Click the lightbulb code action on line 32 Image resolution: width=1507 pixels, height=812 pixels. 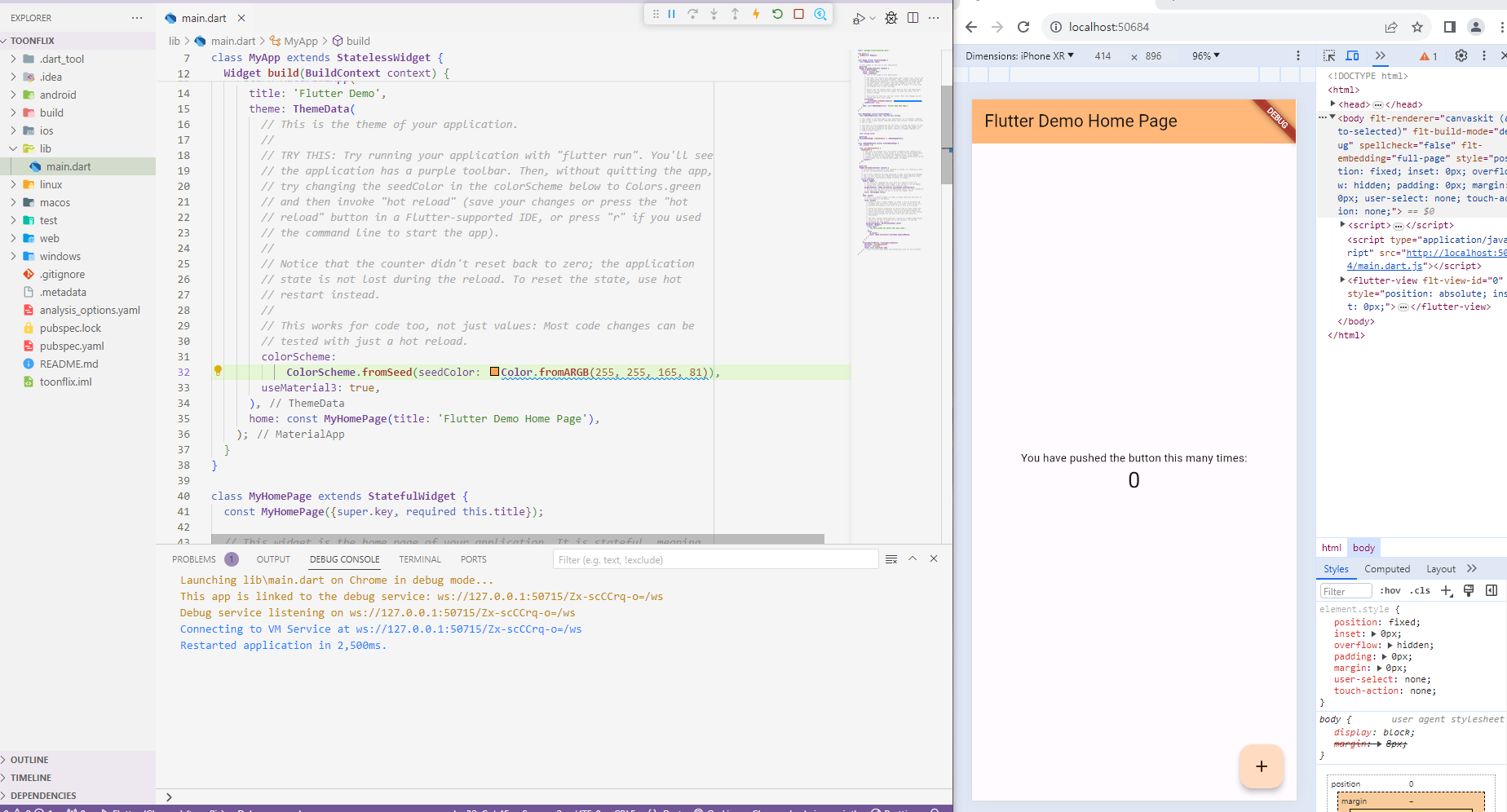218,371
